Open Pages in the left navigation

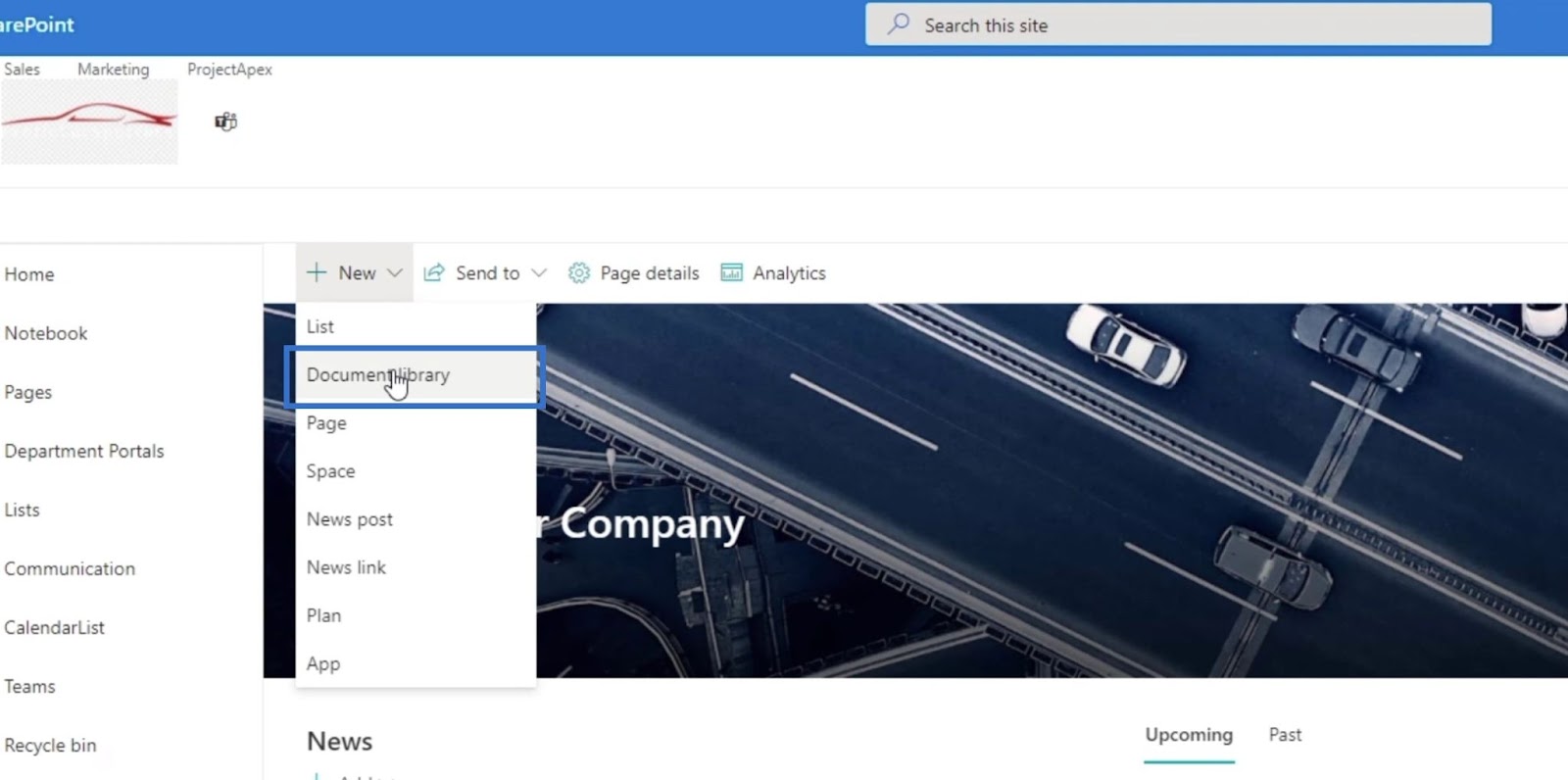click(x=27, y=392)
